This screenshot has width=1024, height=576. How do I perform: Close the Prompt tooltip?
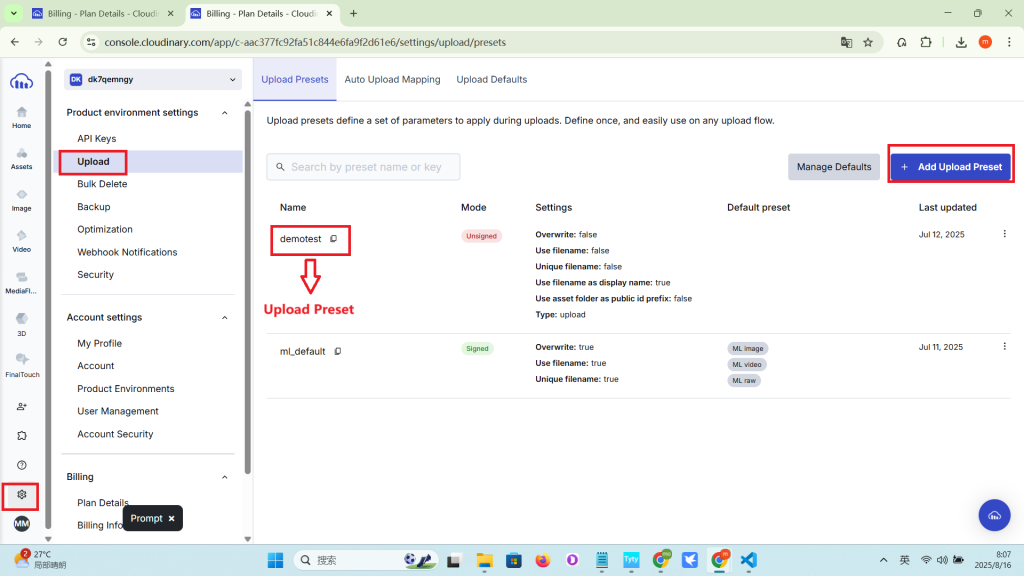pos(172,519)
